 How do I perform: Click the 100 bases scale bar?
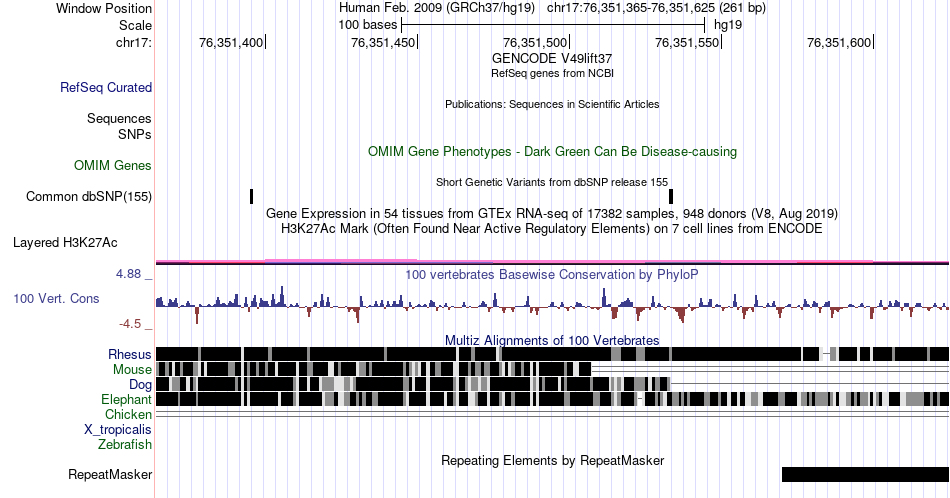(553, 25)
